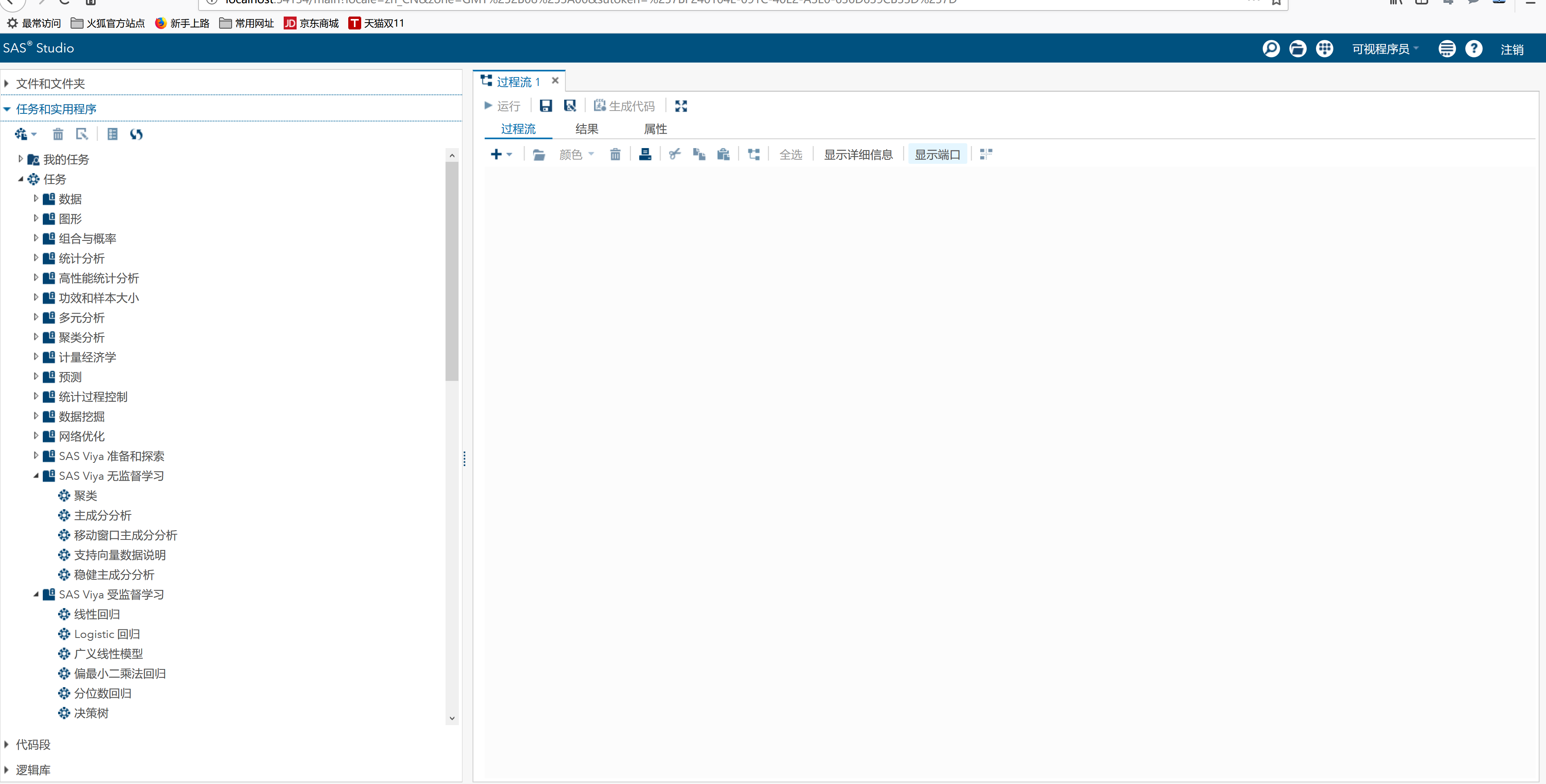This screenshot has height=784, width=1546.
Task: Open the new options grid icon in the header
Action: pyautogui.click(x=1324, y=49)
